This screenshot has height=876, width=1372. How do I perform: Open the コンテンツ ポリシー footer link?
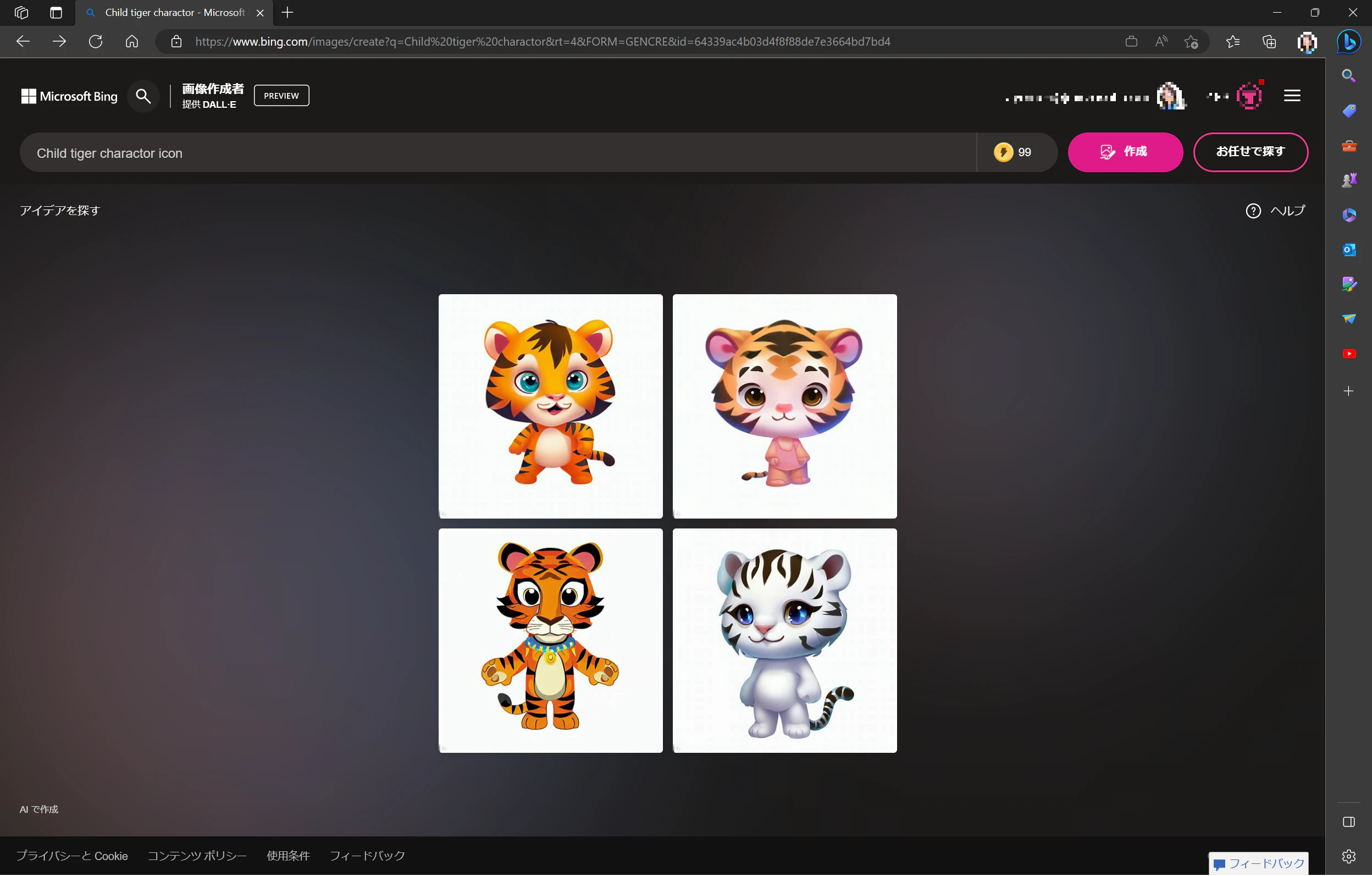point(197,857)
